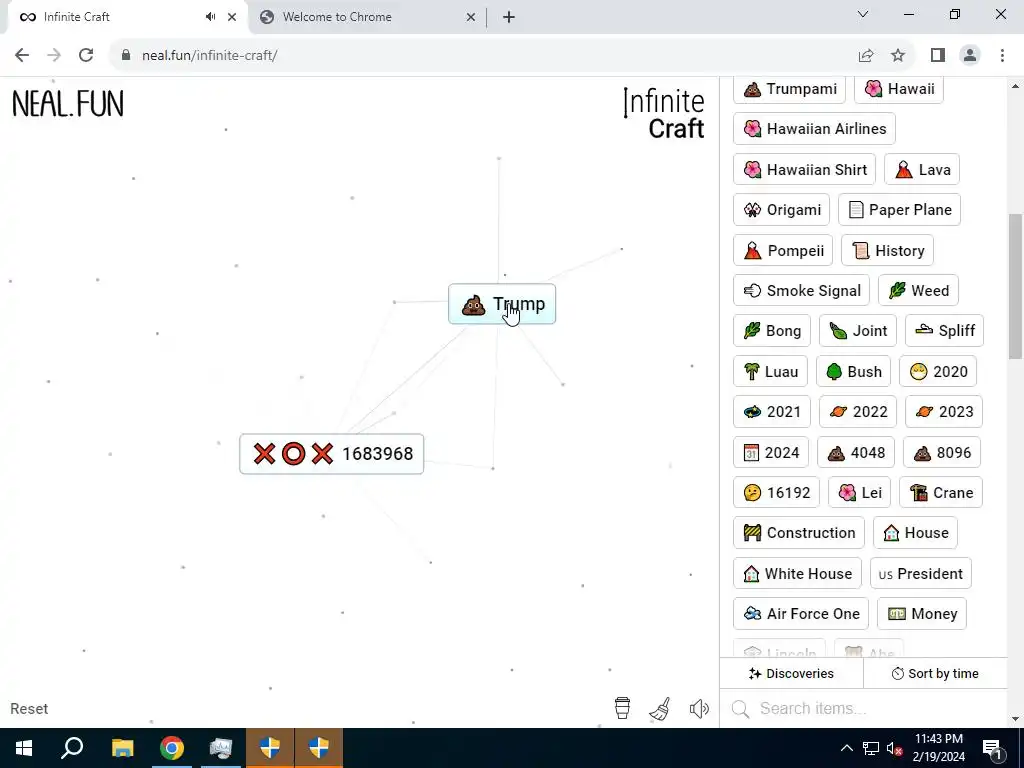Viewport: 1024px width, 768px height.
Task: Select the 2021 element
Action: tap(772, 411)
